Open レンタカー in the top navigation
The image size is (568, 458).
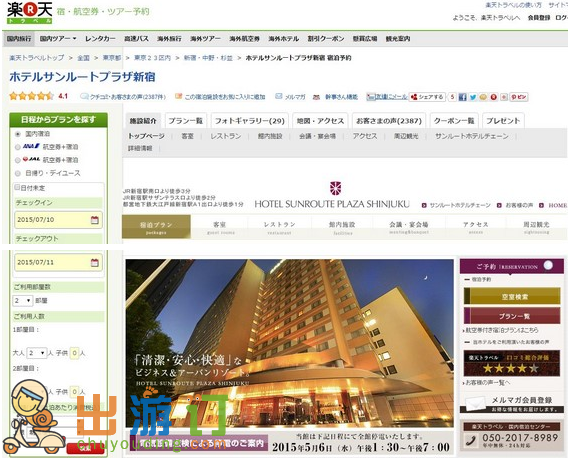point(100,38)
